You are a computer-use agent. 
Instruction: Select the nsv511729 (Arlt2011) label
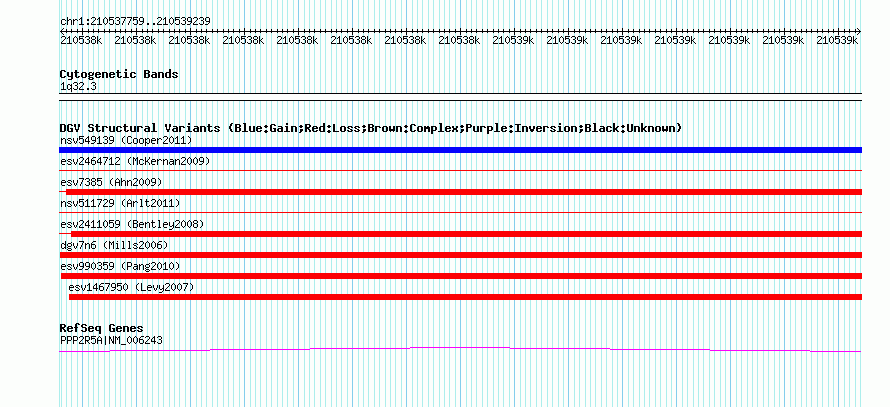coord(120,203)
